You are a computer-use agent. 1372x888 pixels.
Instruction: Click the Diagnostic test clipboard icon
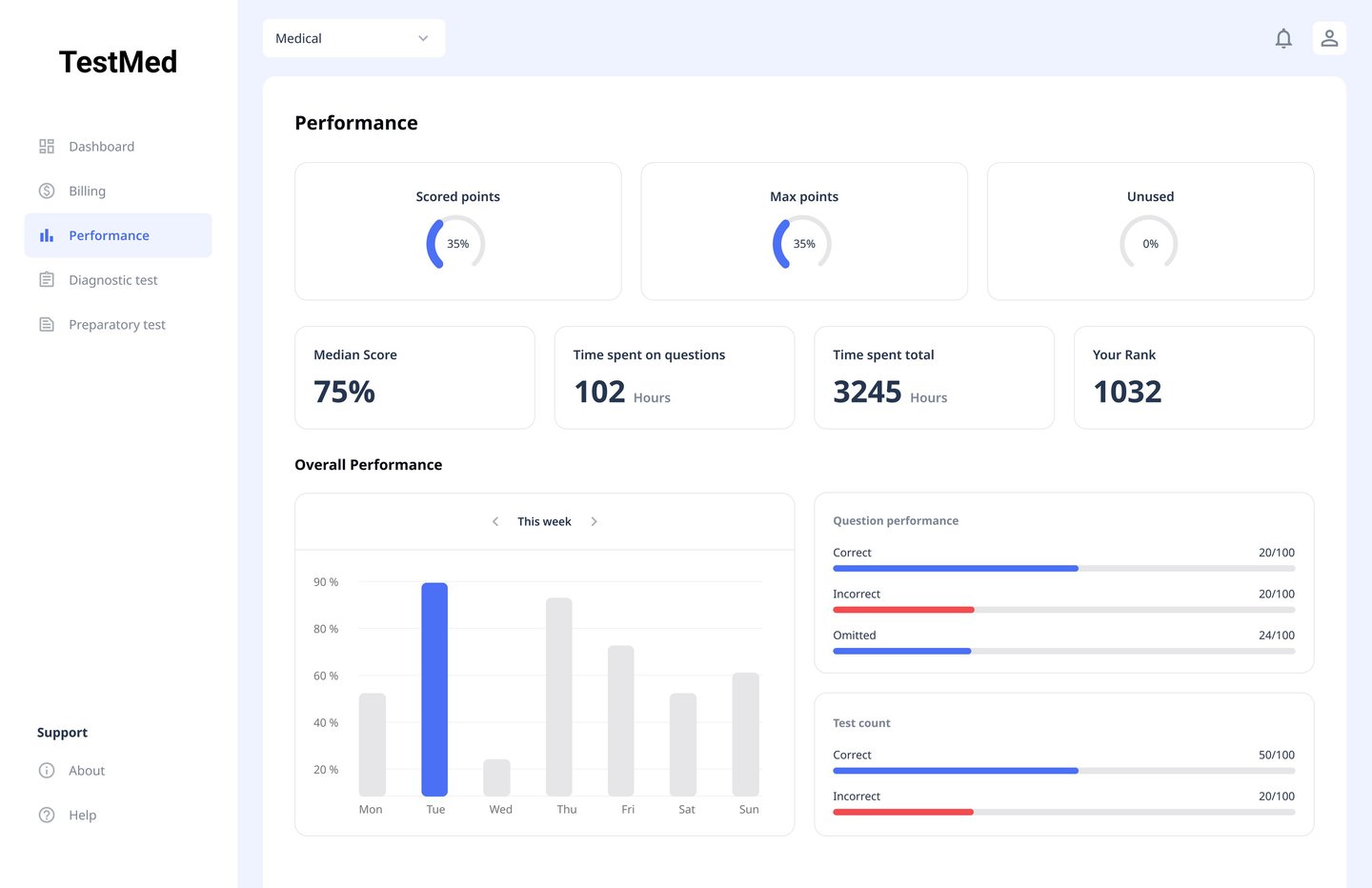pyautogui.click(x=47, y=280)
